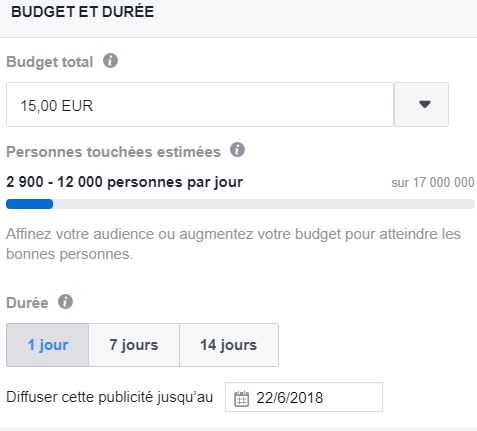This screenshot has width=477, height=431.
Task: Open the calendar icon in the date field
Action: (241, 398)
